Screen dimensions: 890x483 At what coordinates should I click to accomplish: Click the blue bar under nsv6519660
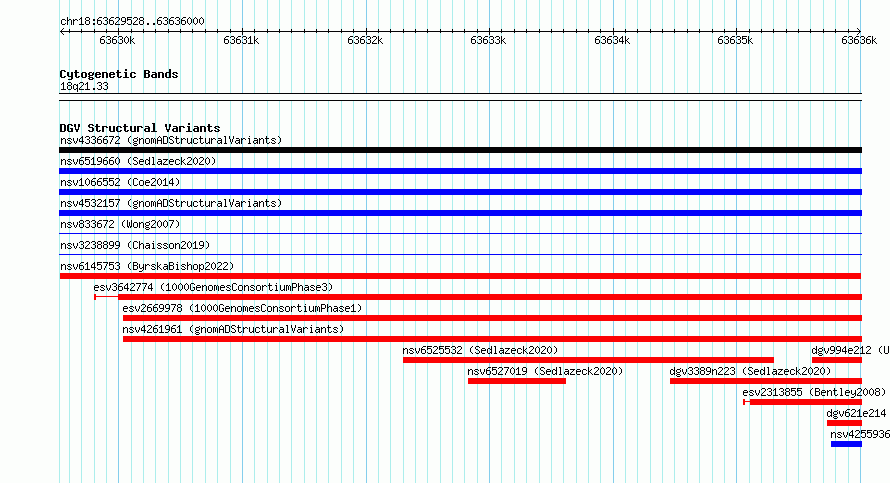(460, 171)
